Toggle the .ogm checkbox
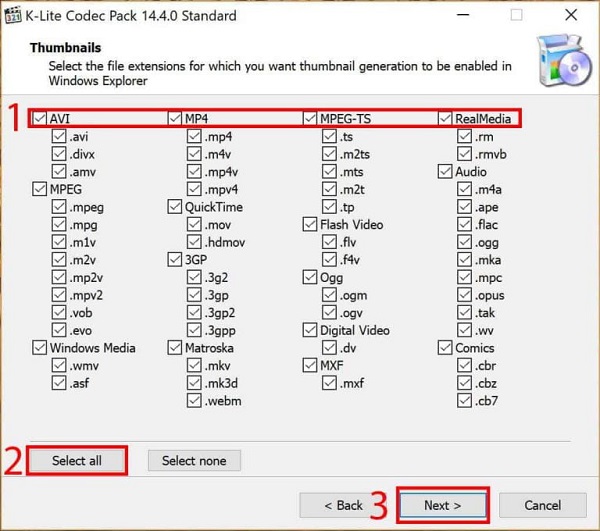600x531 pixels. pos(329,295)
